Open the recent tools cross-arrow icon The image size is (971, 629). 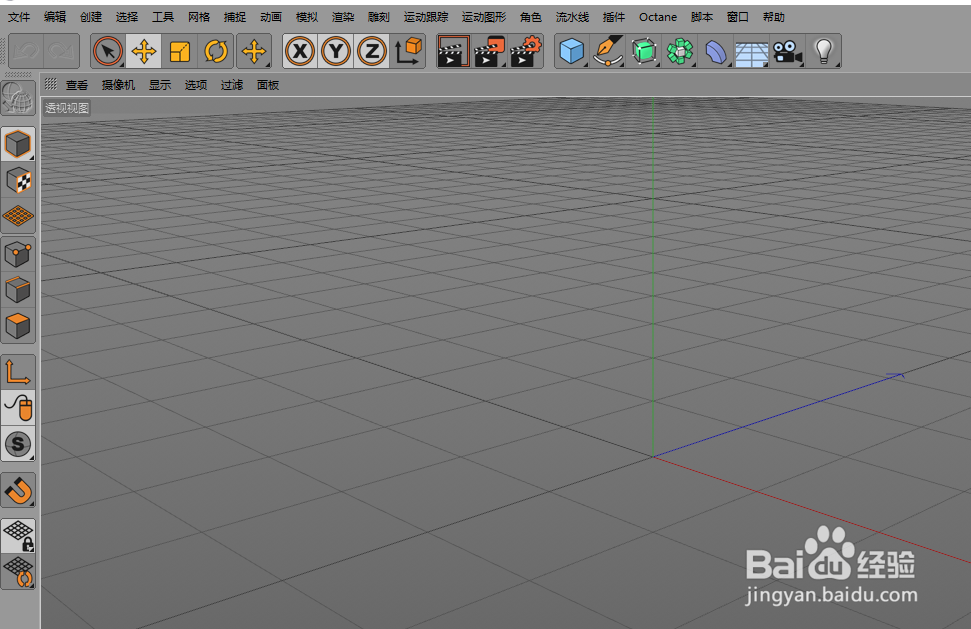click(x=254, y=51)
